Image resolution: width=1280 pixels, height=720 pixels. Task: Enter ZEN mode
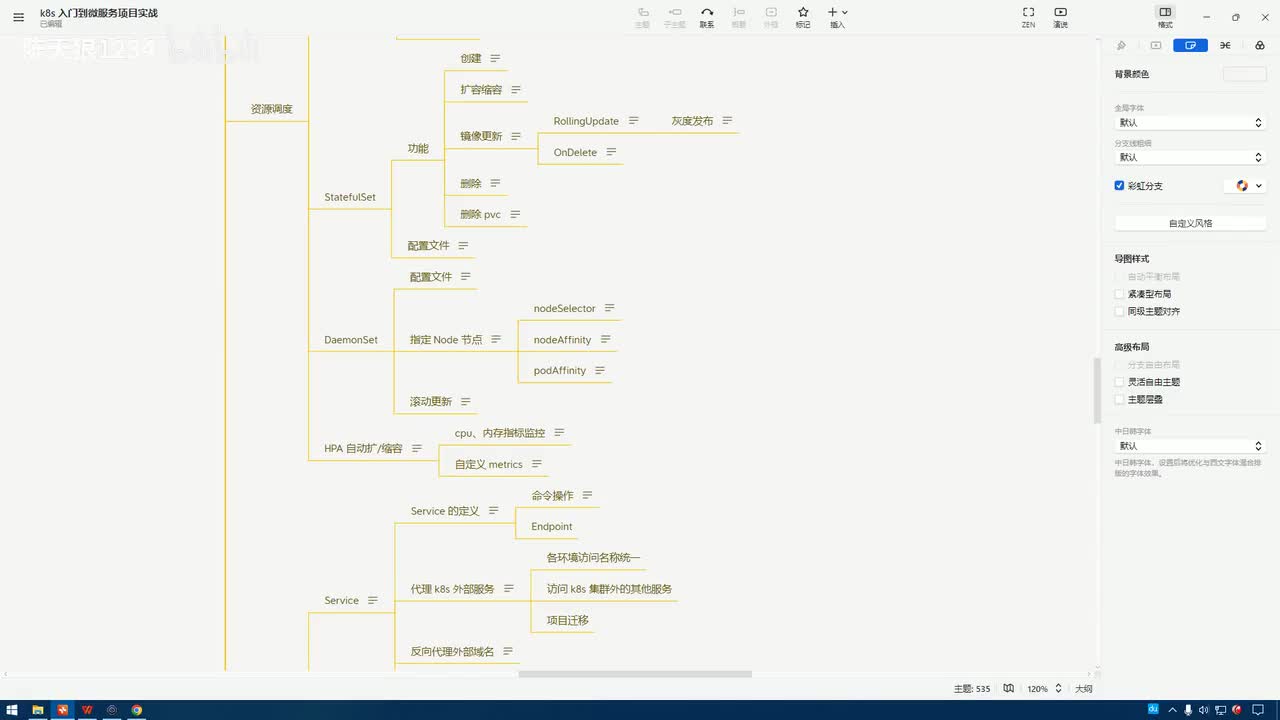pyautogui.click(x=1028, y=17)
